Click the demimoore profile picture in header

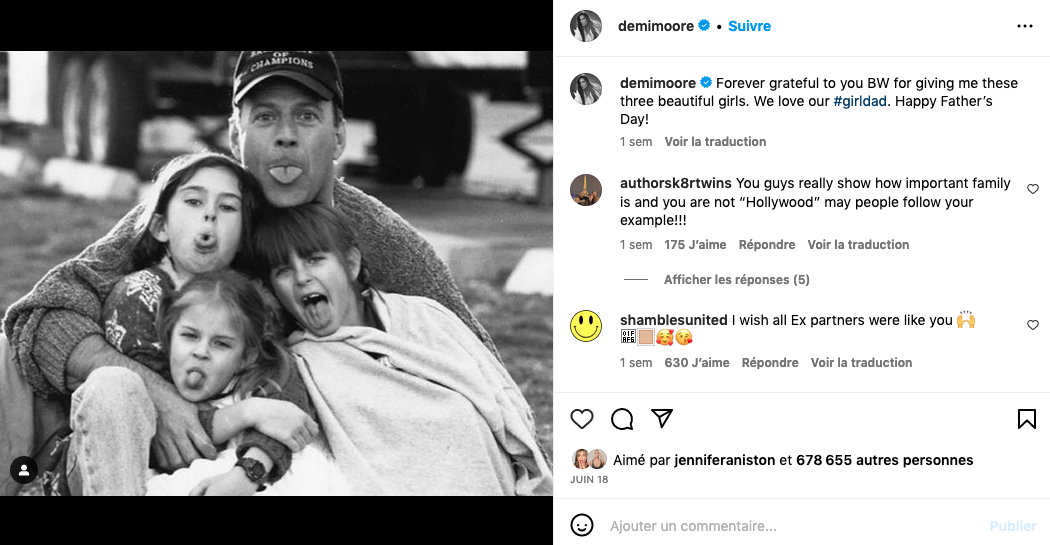tap(586, 26)
